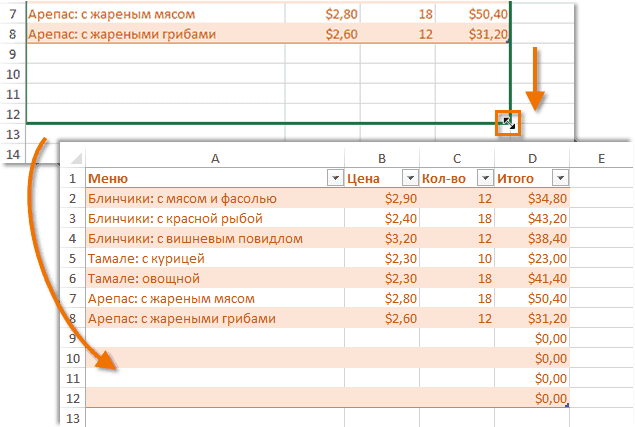Click price cell $3,20
Screen dimensions: 635x427
pyautogui.click(x=382, y=238)
